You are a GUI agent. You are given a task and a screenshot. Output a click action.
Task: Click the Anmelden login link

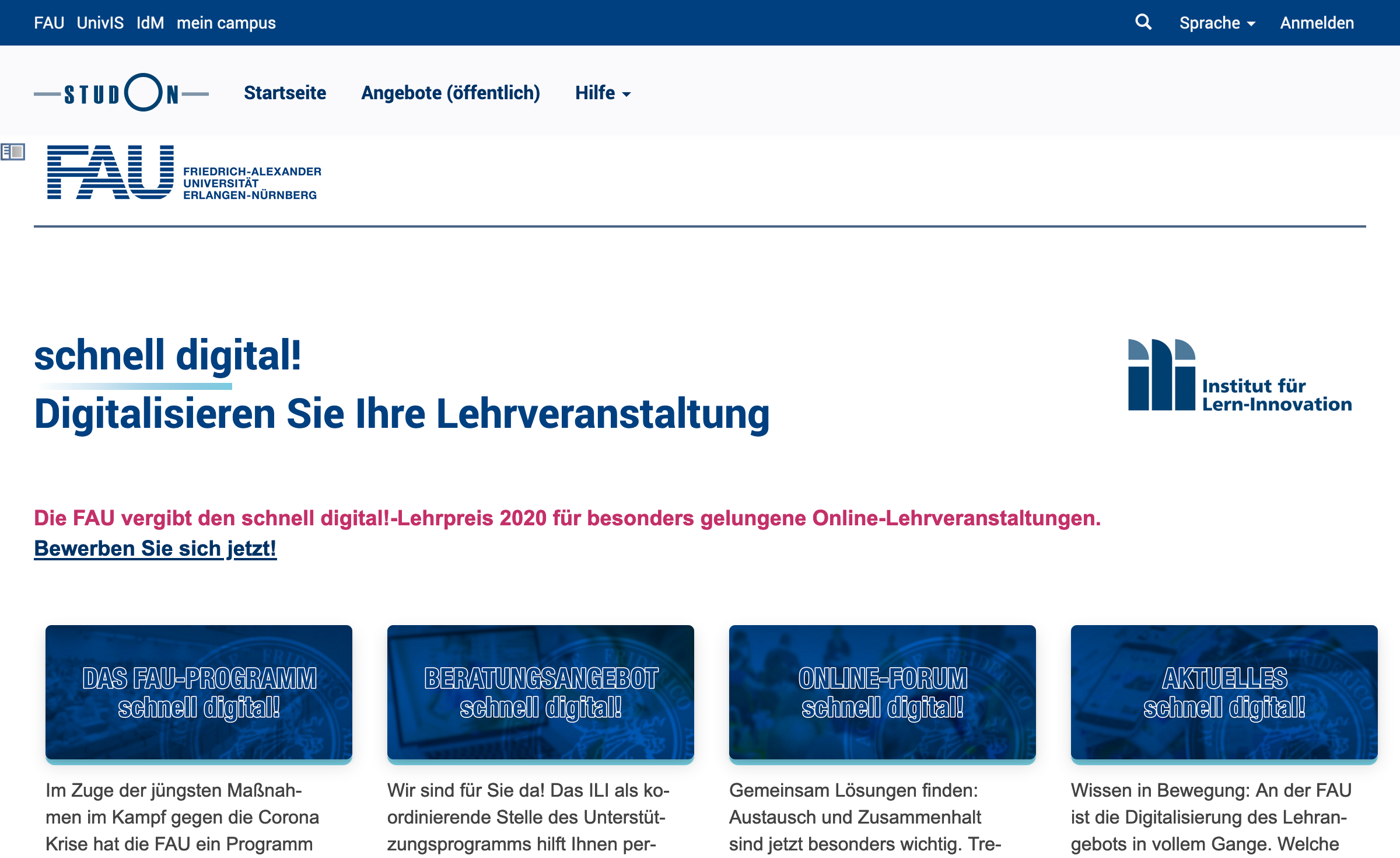[x=1317, y=23]
